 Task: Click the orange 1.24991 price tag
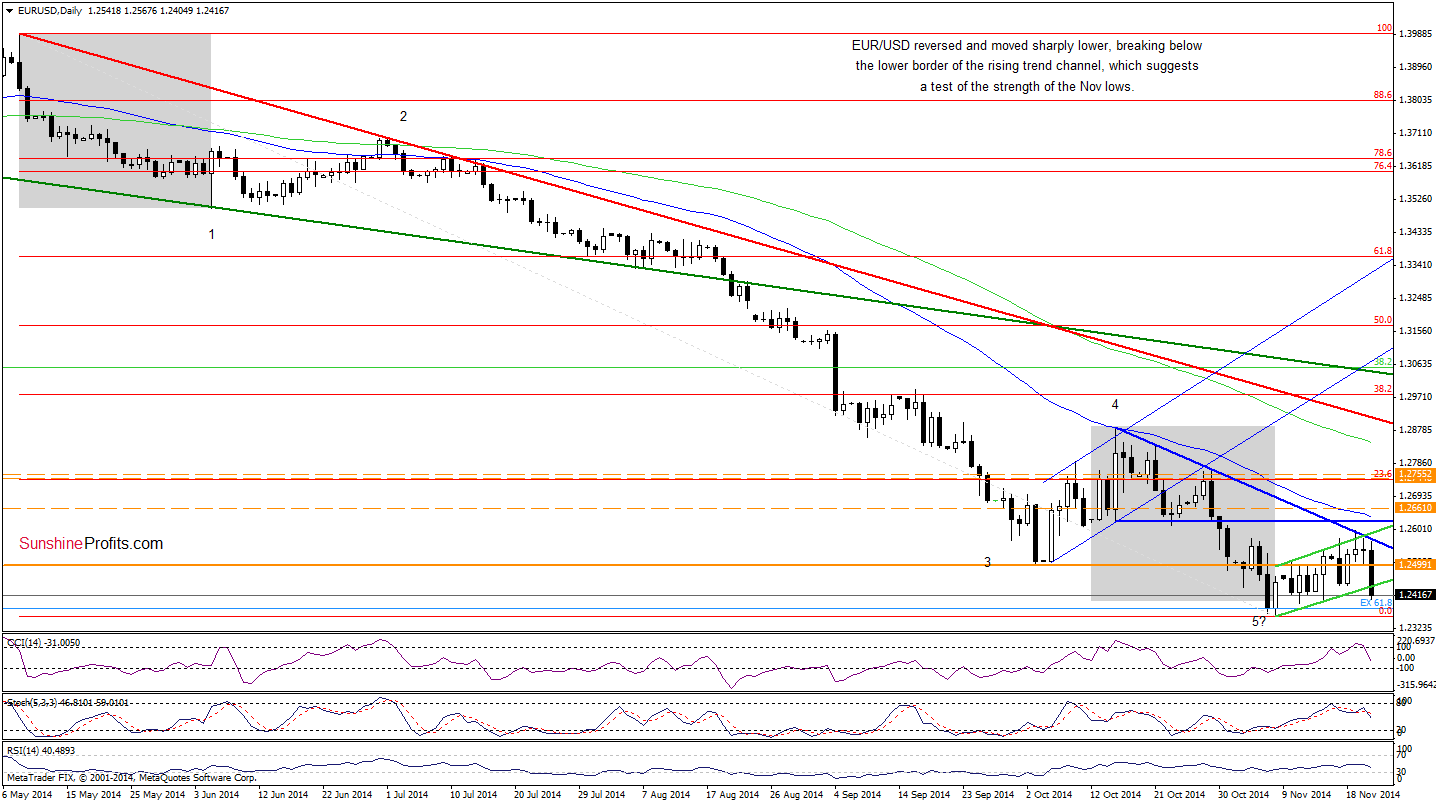click(x=1416, y=565)
